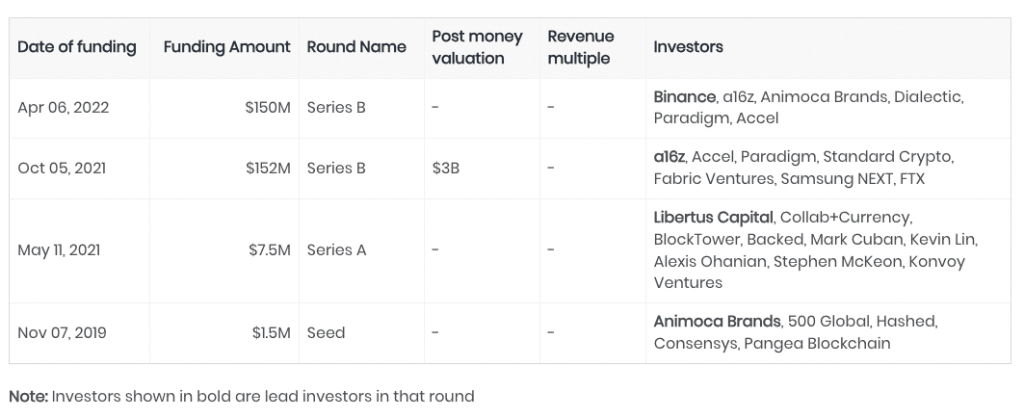Click the $3B post money valuation

[446, 168]
